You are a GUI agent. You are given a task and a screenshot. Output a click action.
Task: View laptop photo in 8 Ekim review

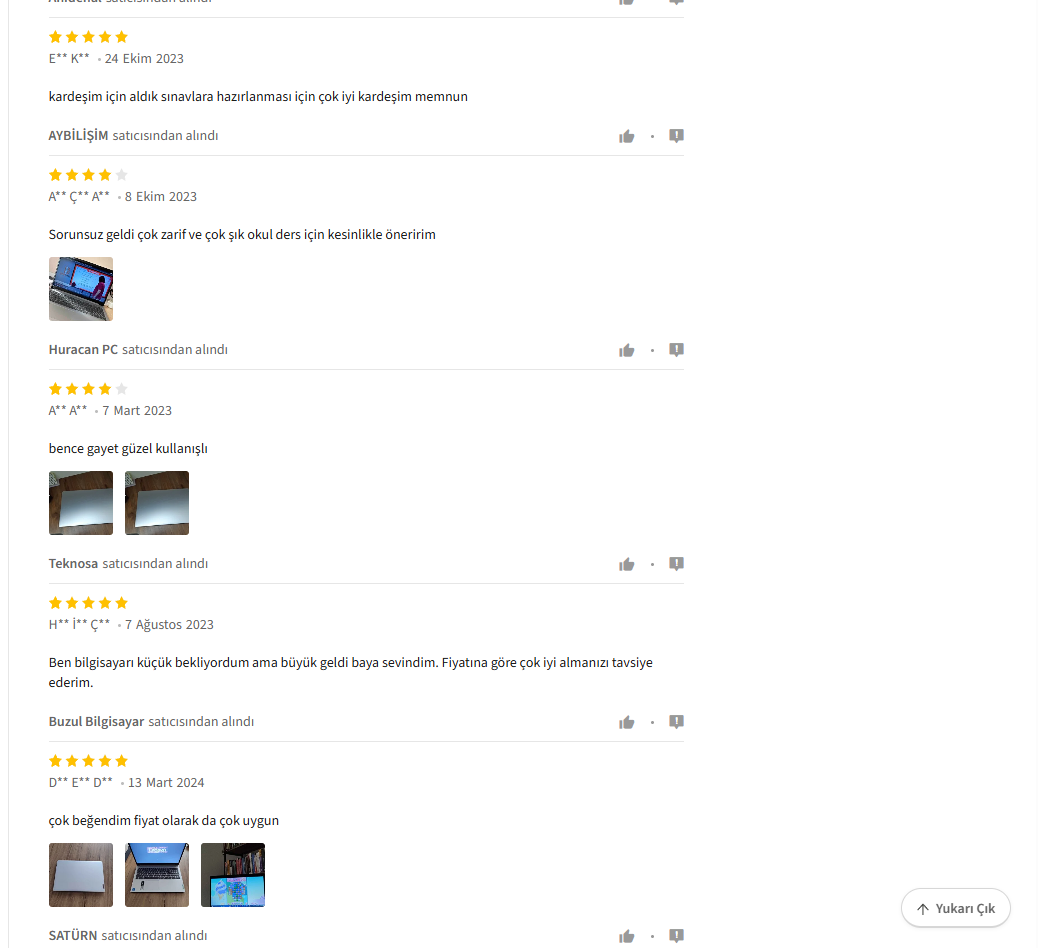pyautogui.click(x=81, y=289)
